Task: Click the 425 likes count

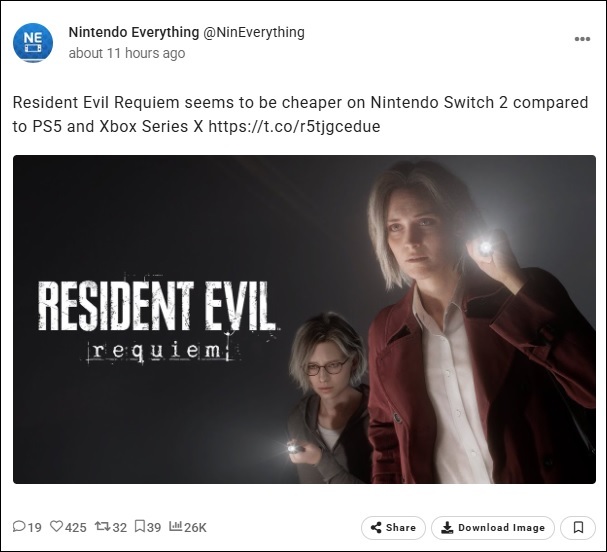Action: 76,527
